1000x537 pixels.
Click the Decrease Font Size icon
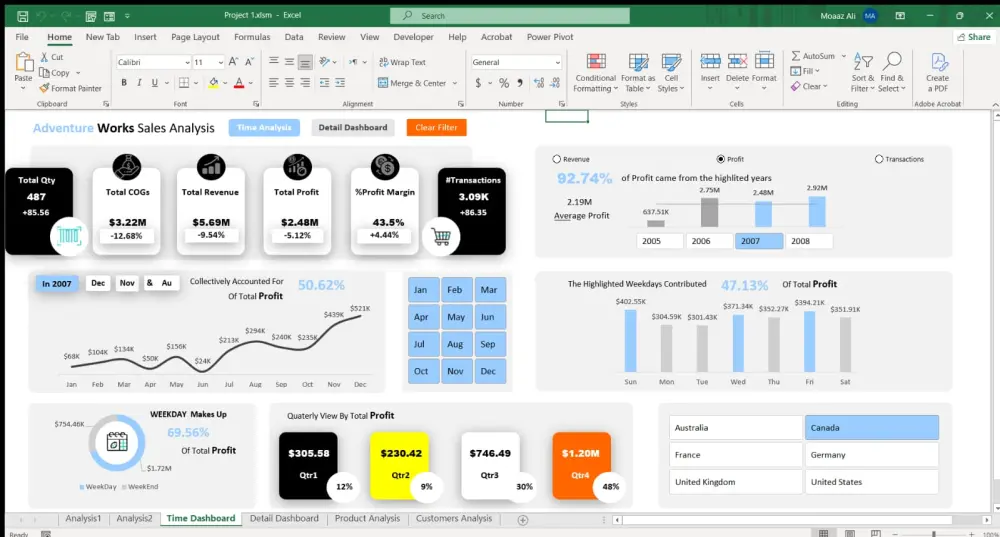pos(249,62)
